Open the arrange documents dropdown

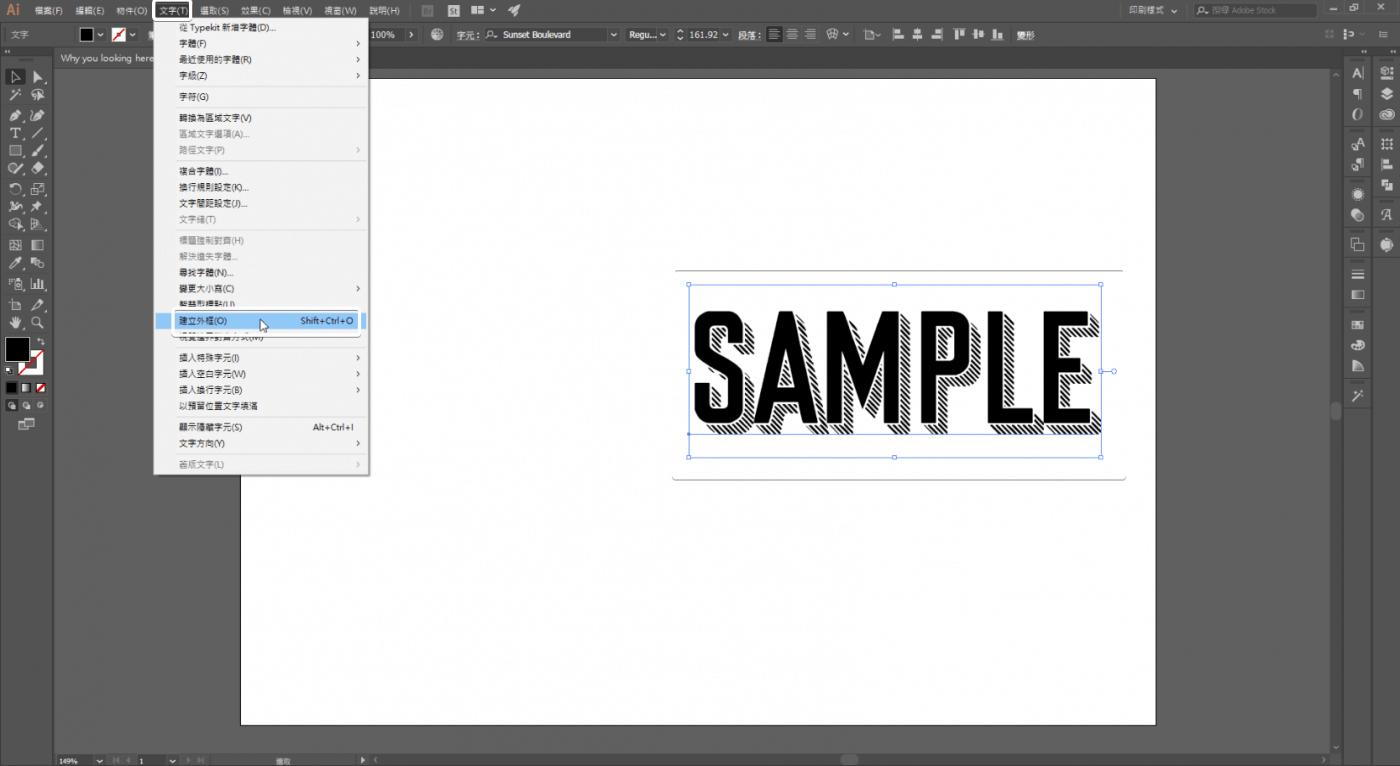(x=484, y=10)
